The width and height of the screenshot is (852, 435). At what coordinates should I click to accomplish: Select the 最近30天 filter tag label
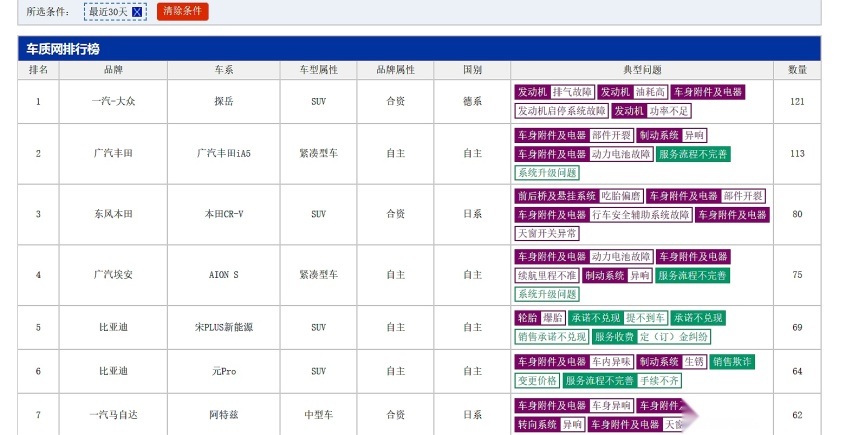point(108,11)
